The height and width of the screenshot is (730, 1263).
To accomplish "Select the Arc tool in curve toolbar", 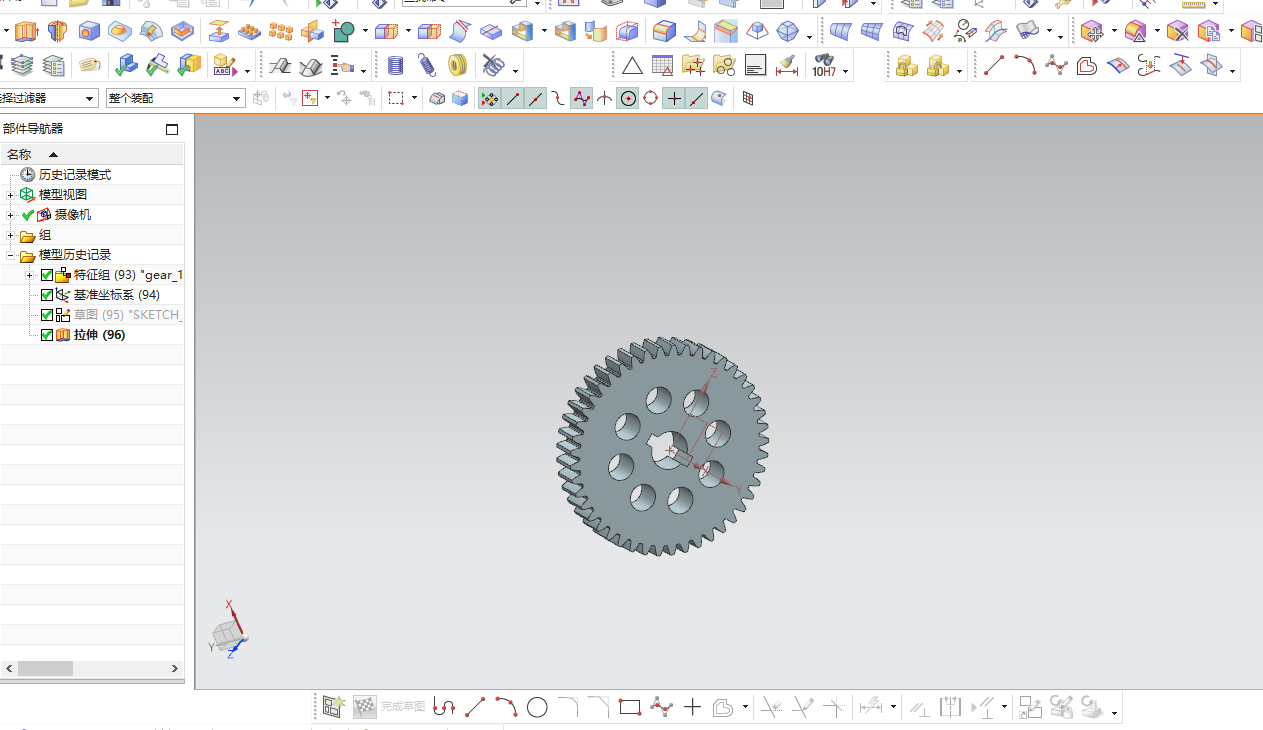I will click(1025, 66).
